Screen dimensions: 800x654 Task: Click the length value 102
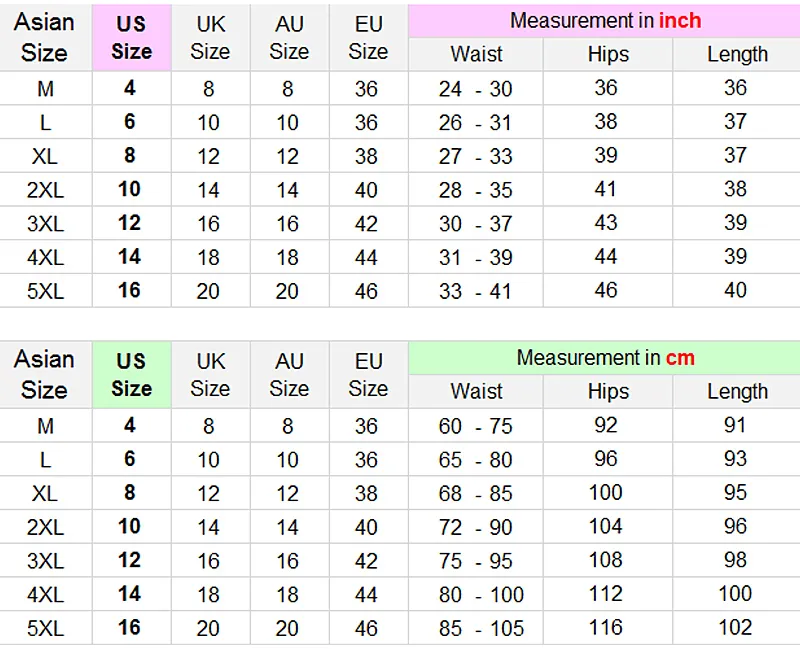click(735, 628)
